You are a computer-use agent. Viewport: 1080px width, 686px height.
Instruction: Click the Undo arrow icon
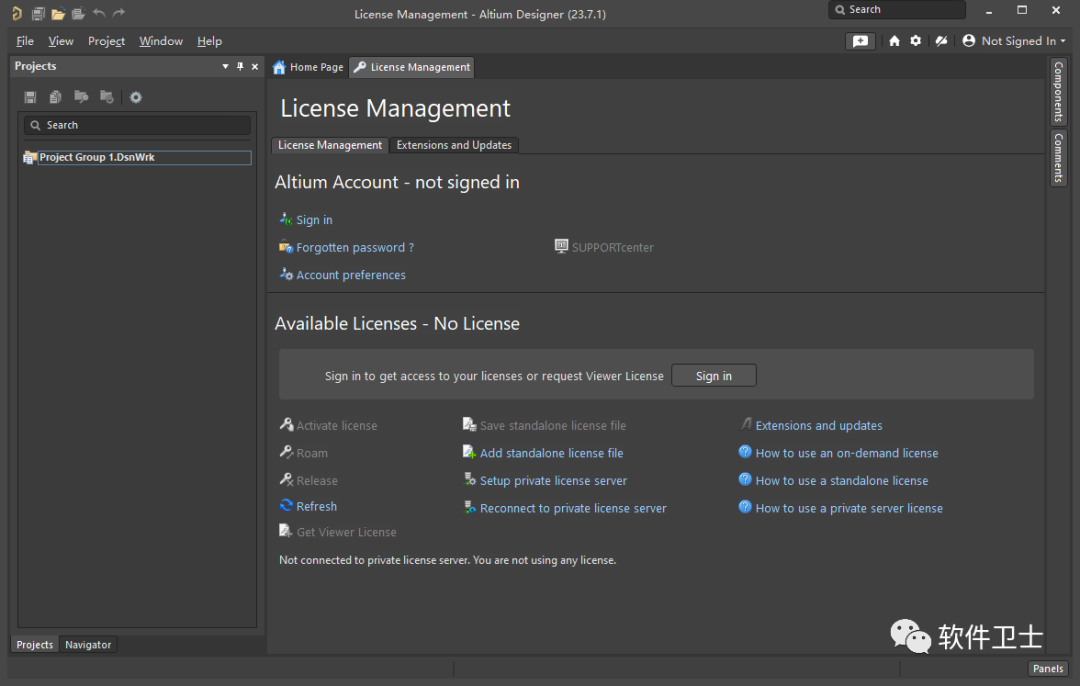[99, 13]
